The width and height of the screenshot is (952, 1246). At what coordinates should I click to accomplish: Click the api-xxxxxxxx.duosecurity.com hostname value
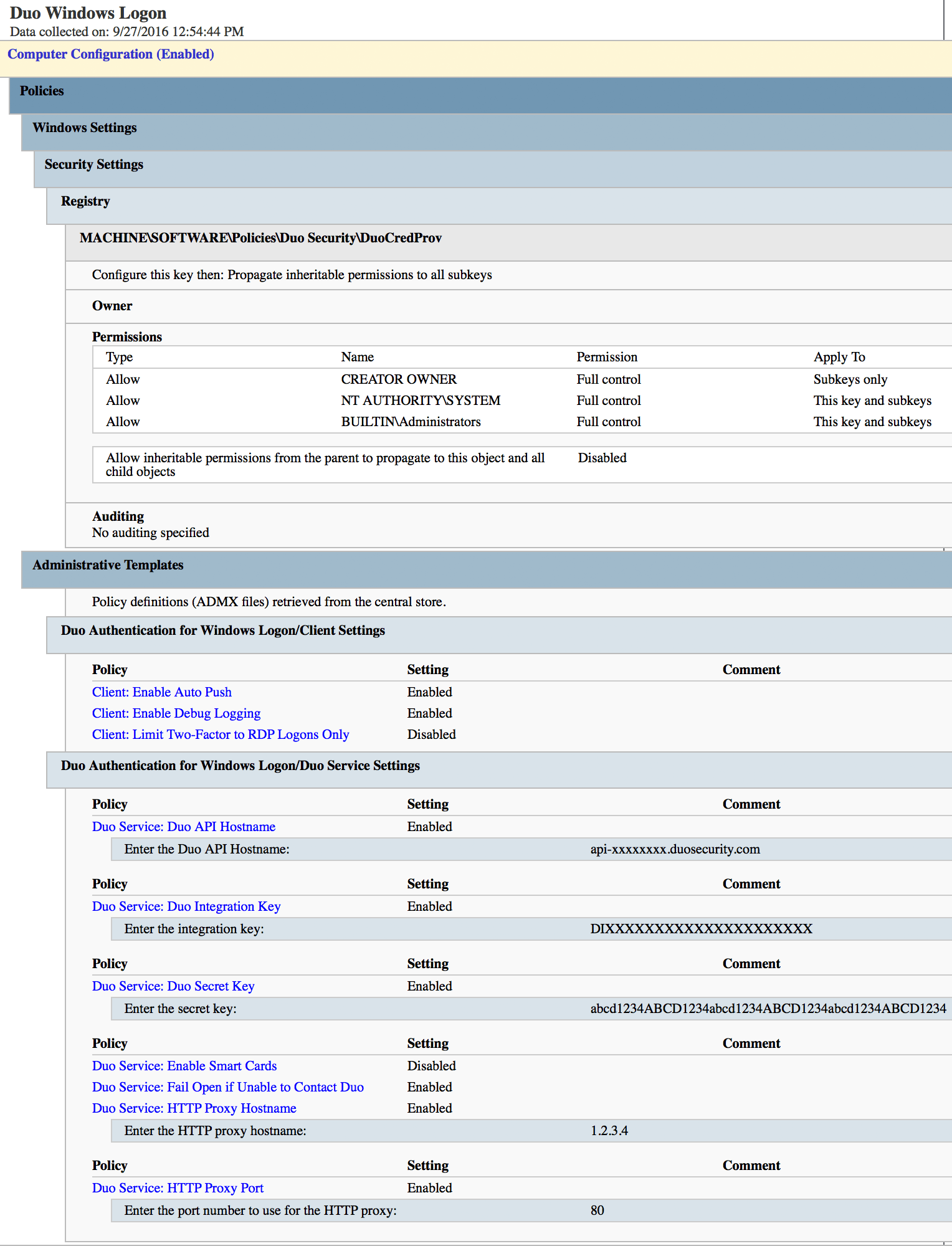675,849
